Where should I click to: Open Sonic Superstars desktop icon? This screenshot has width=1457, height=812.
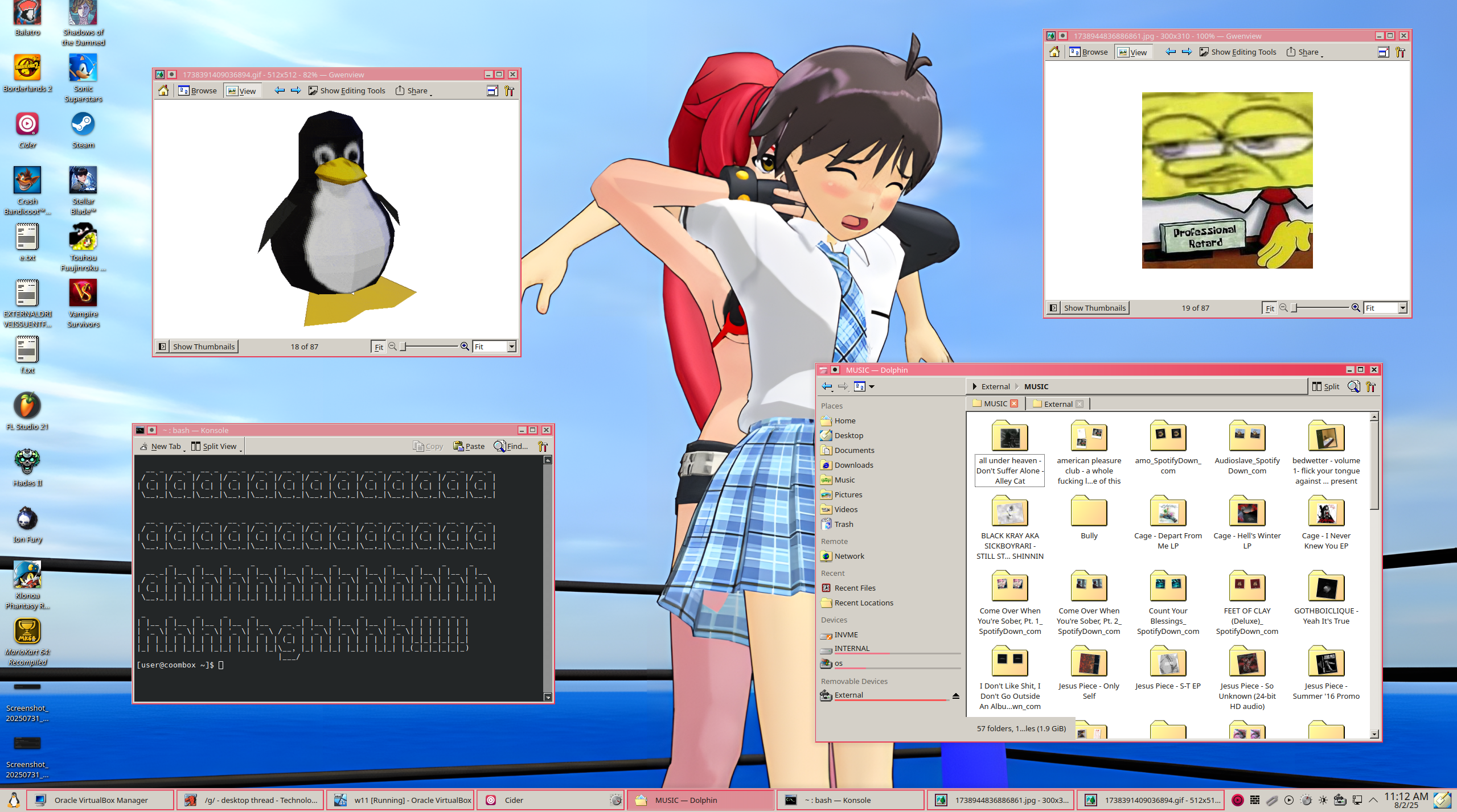tap(83, 78)
